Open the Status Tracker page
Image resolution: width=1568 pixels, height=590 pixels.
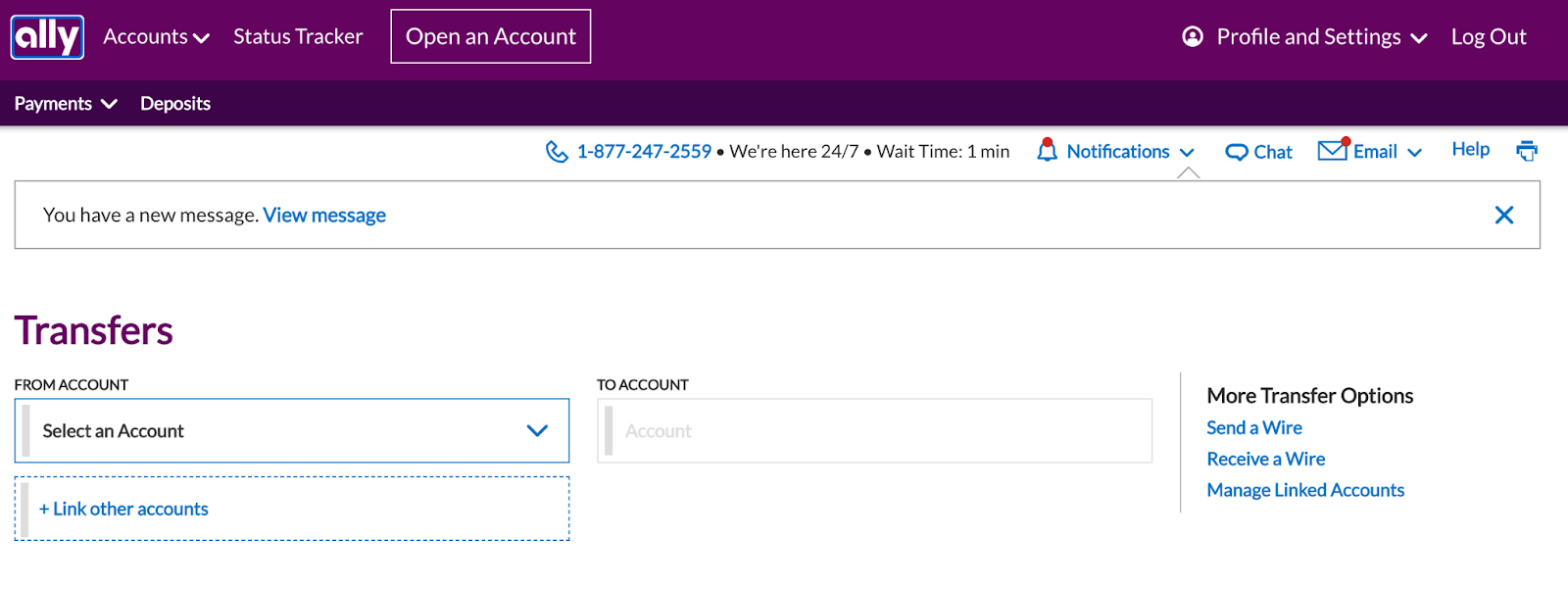click(x=298, y=37)
